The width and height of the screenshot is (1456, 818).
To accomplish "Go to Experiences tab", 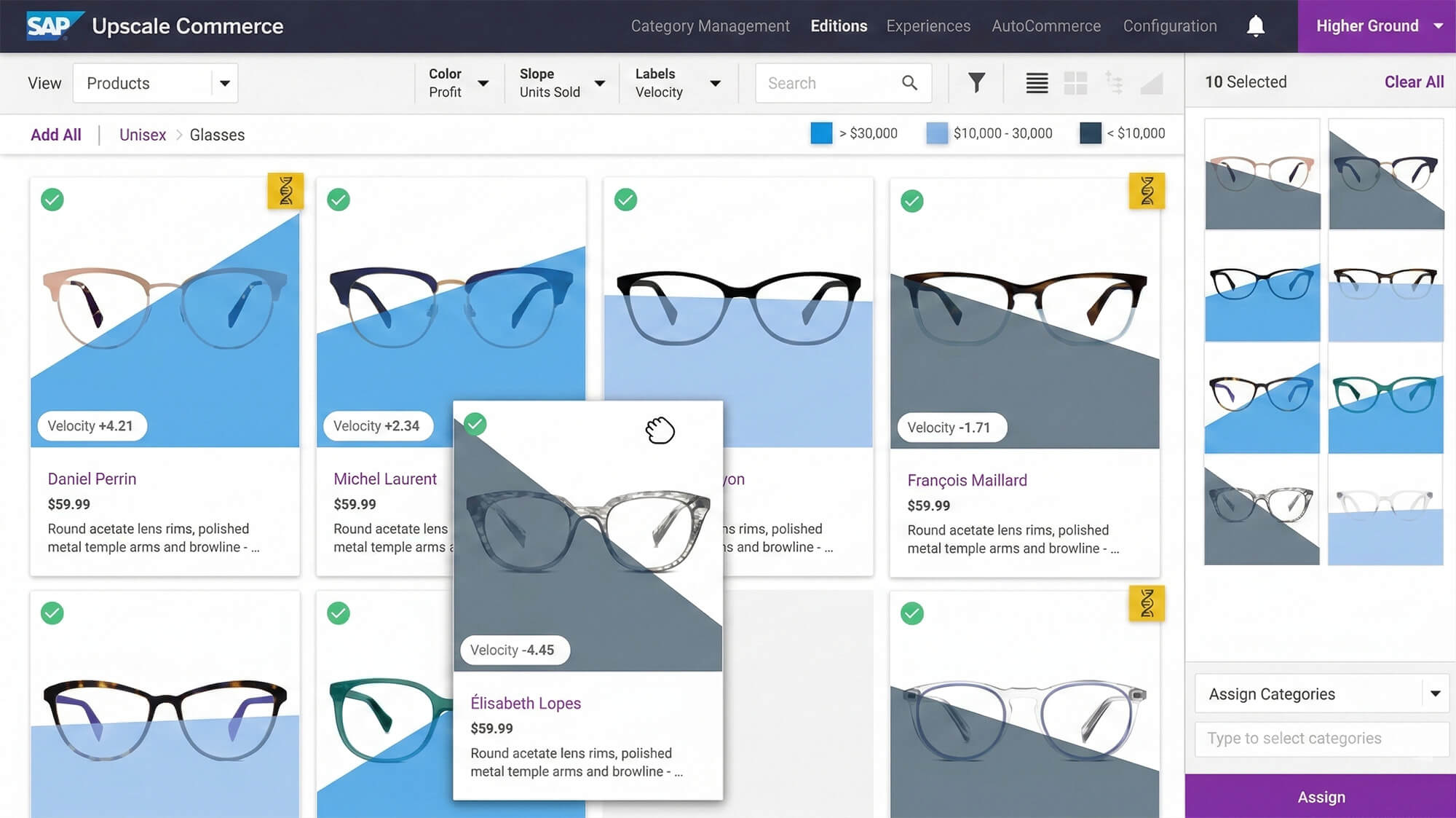I will click(928, 26).
